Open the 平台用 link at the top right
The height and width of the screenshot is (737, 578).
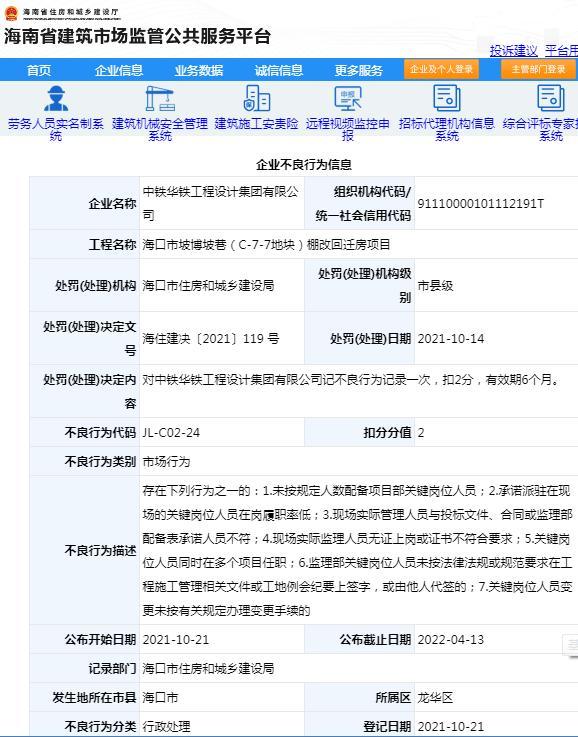pos(562,50)
